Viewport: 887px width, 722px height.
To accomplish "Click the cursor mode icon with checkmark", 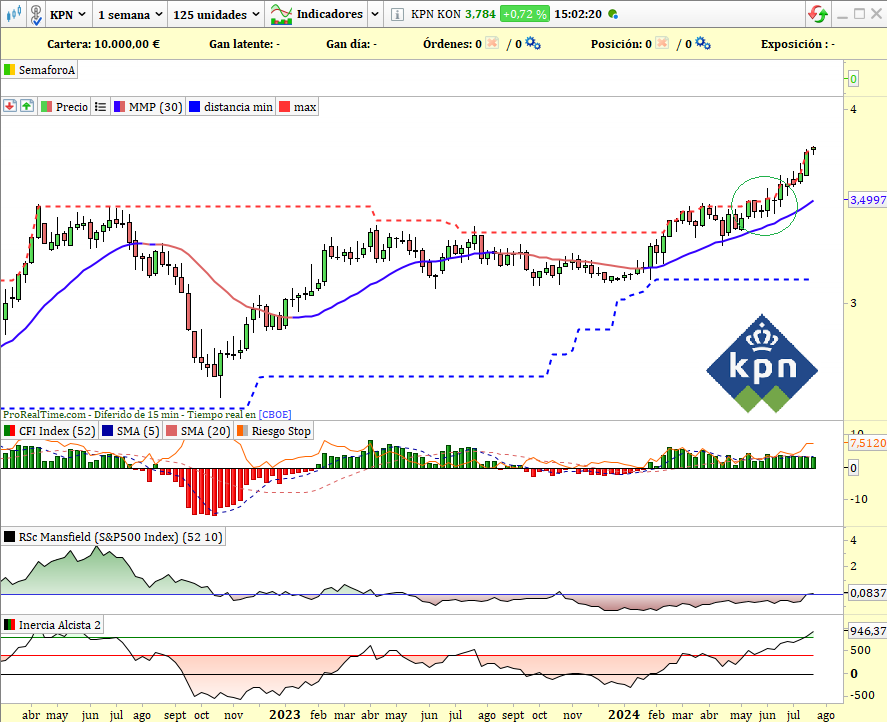I will (36, 14).
